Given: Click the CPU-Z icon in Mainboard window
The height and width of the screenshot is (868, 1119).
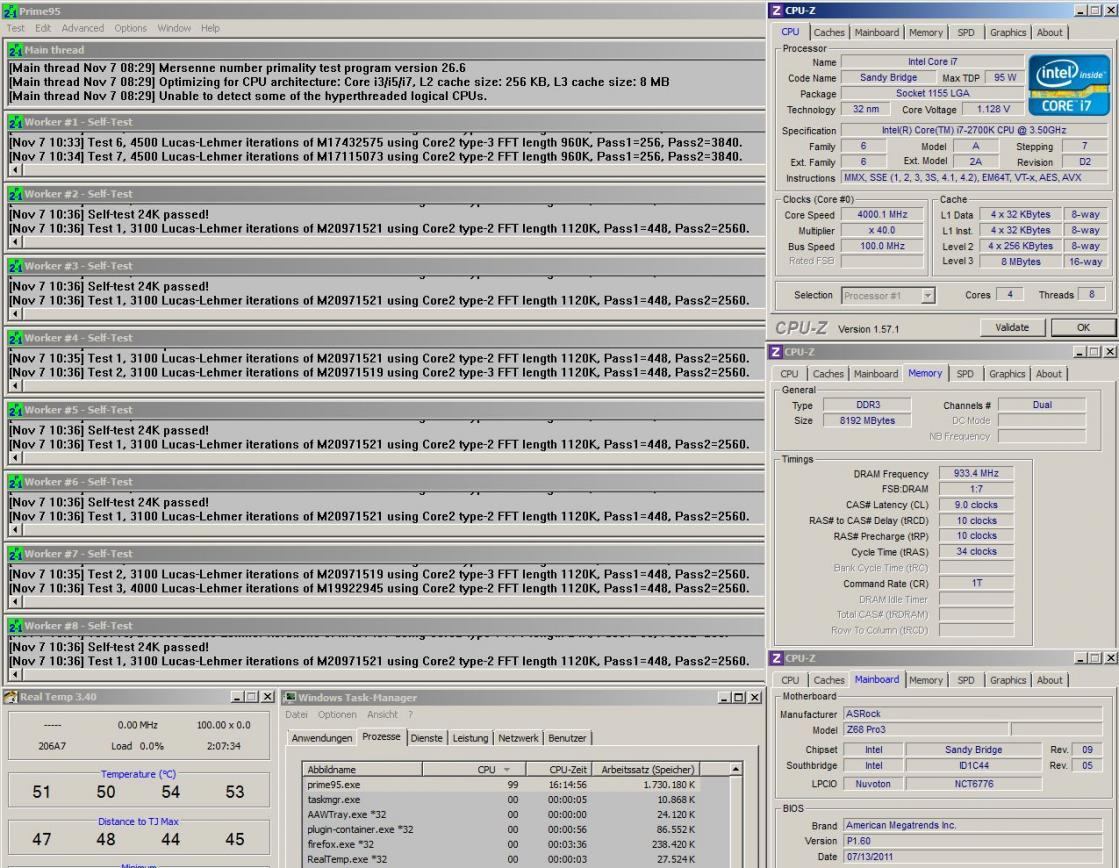Looking at the screenshot, I should pyautogui.click(x=776, y=658).
